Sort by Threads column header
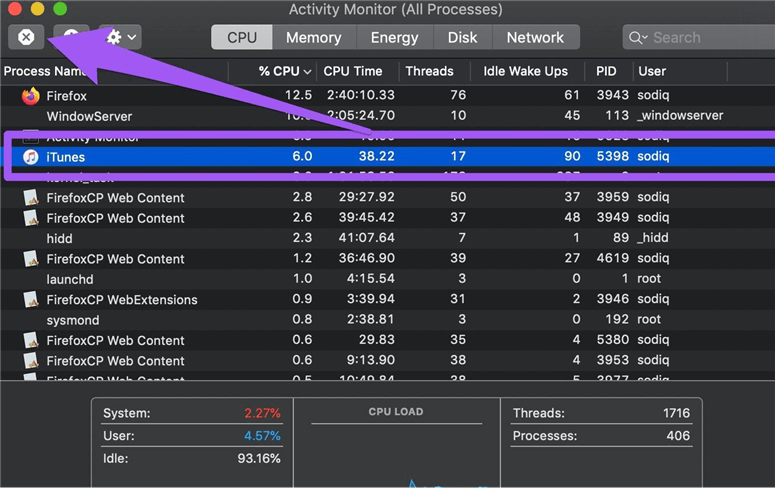This screenshot has width=775, height=489. click(x=430, y=71)
